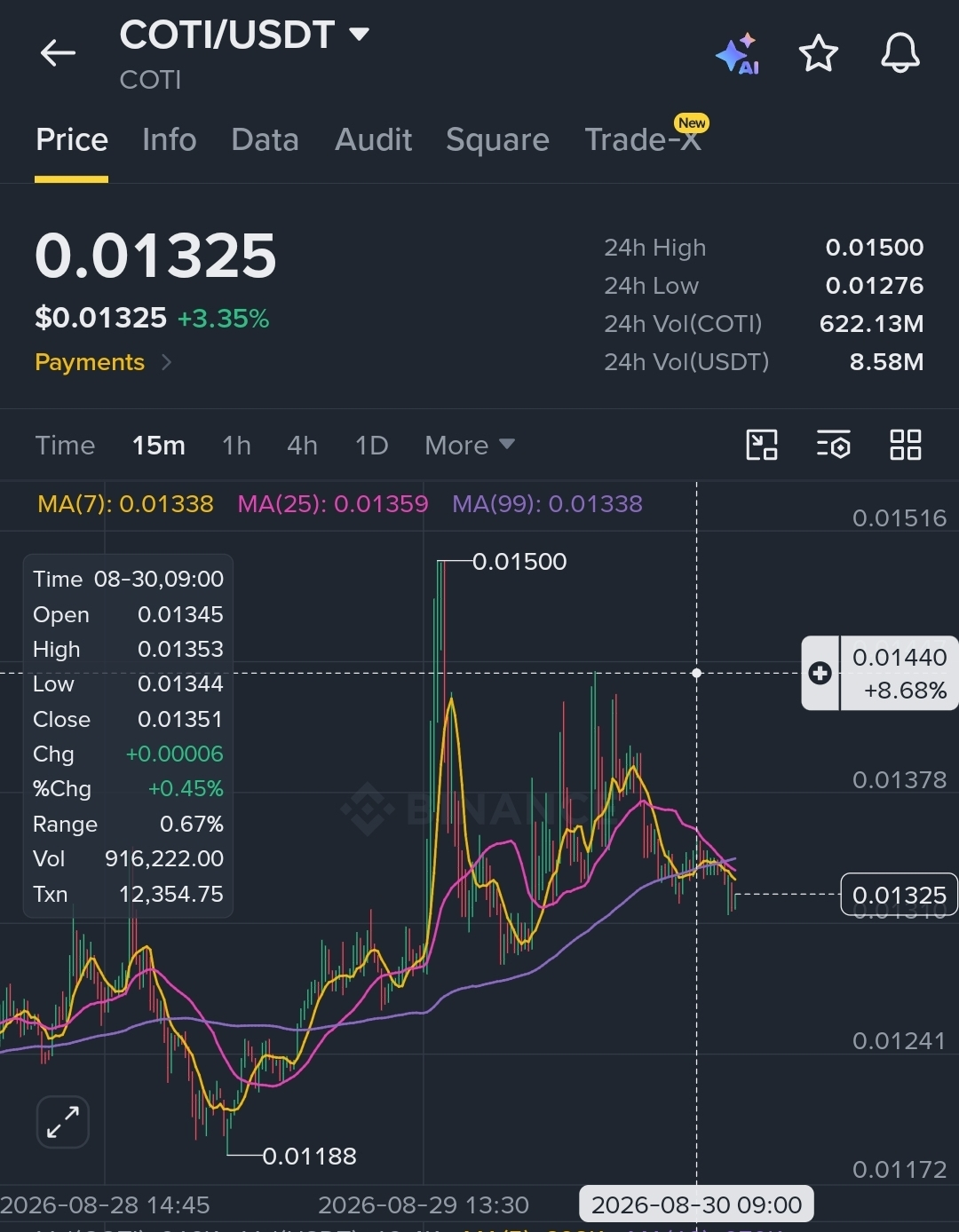Expand chart to fullscreen
Viewport: 959px width, 1232px height.
[63, 1122]
